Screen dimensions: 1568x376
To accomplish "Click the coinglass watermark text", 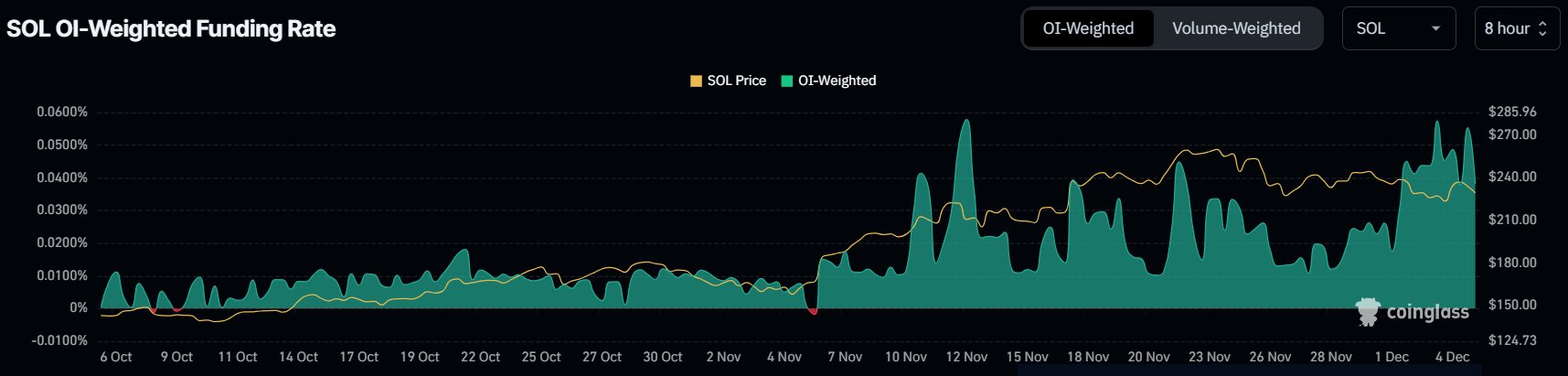I will (1427, 312).
